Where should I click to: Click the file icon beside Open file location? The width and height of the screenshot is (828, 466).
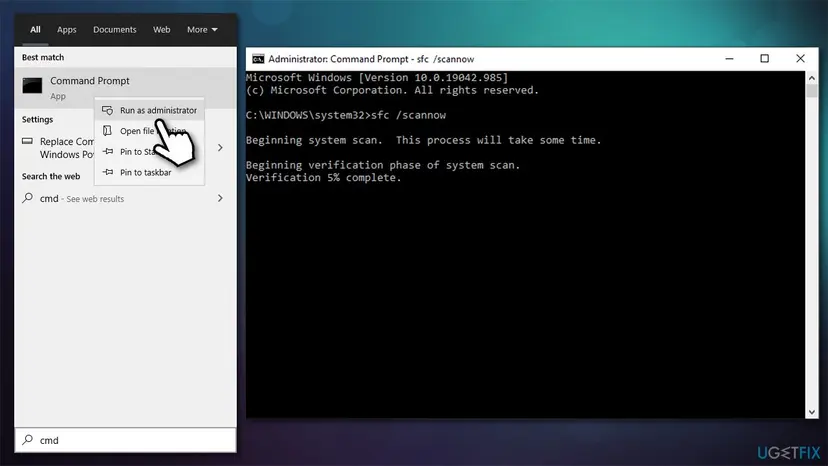point(107,131)
